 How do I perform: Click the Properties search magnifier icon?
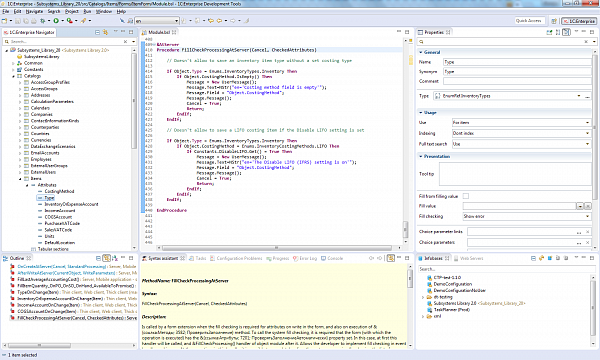[422, 42]
